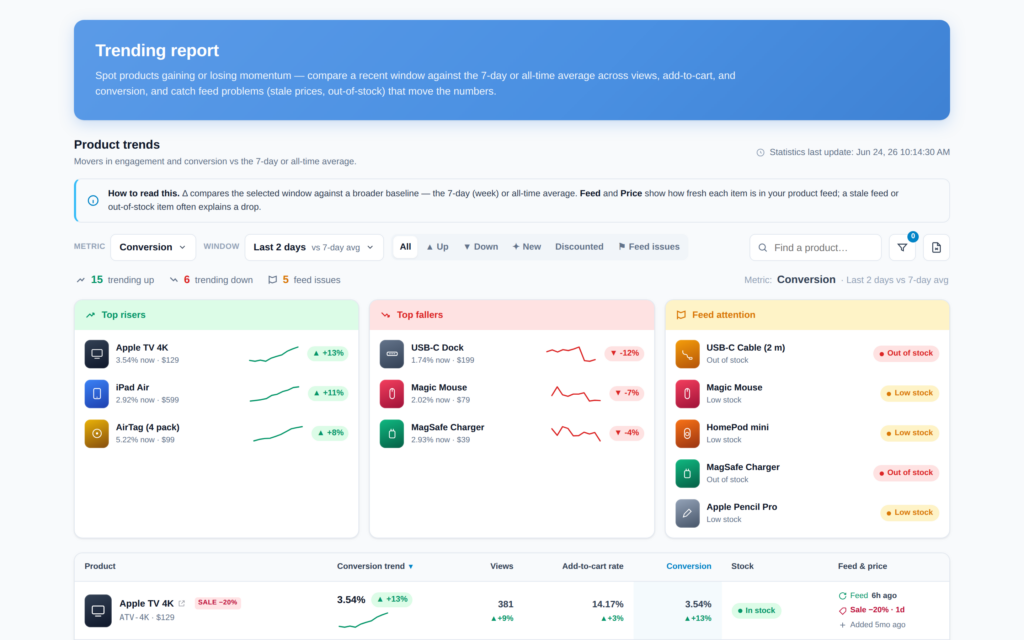The width and height of the screenshot is (1024, 640).
Task: Click the Add-to-cart rate column header
Action: tap(592, 566)
